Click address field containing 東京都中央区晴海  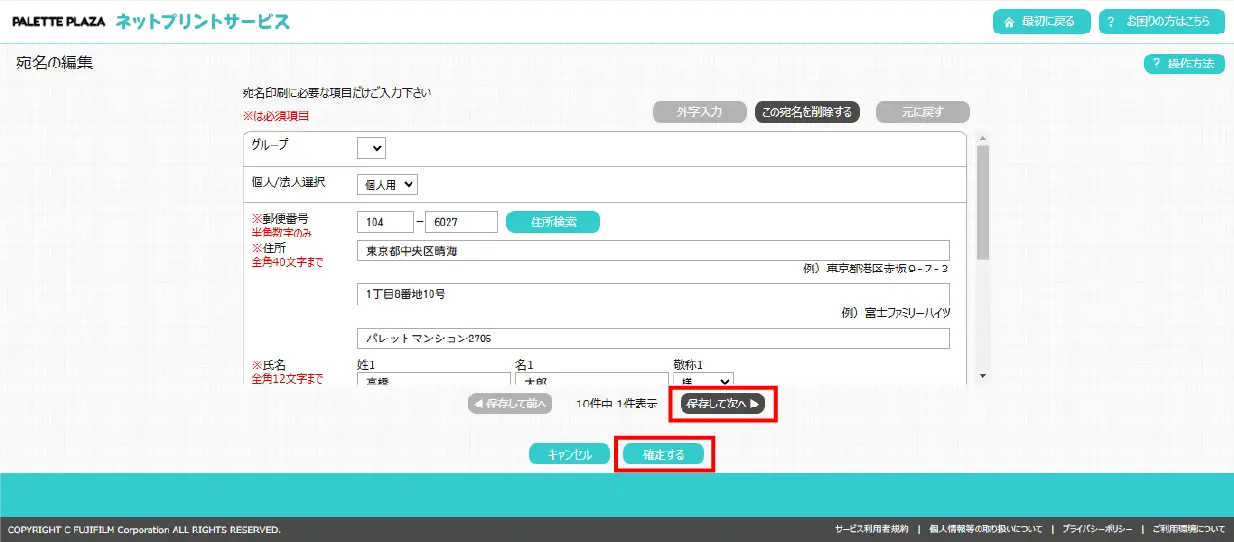click(652, 251)
